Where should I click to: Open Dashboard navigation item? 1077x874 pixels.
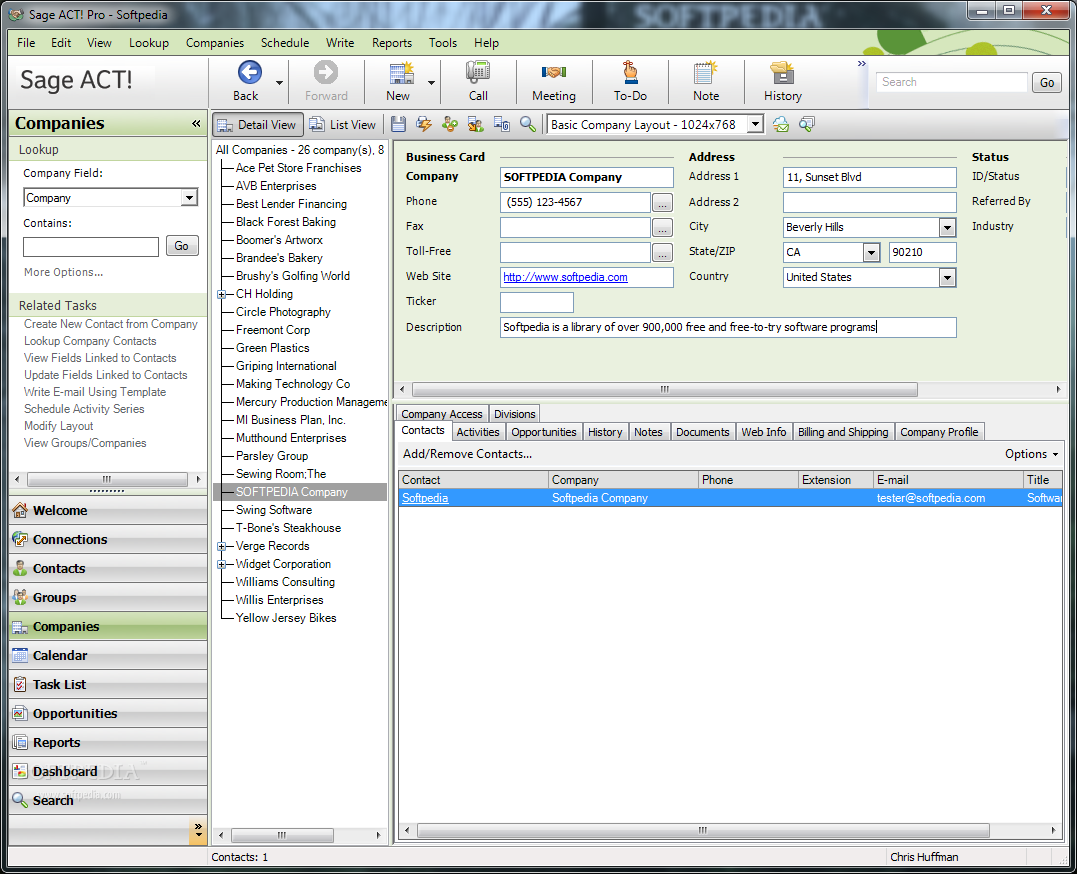point(108,772)
